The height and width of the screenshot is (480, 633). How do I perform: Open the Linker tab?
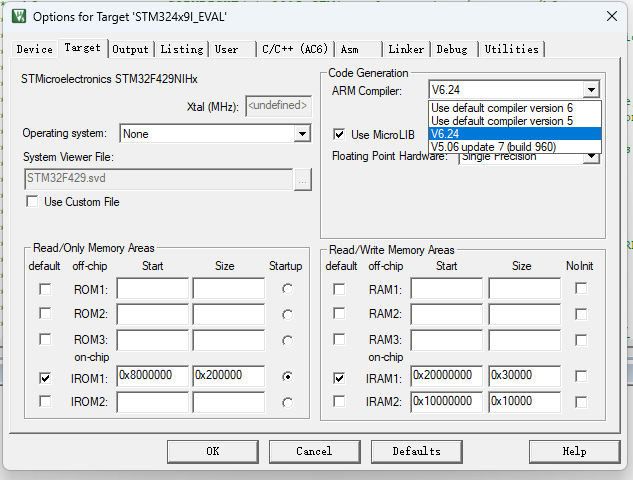point(406,49)
